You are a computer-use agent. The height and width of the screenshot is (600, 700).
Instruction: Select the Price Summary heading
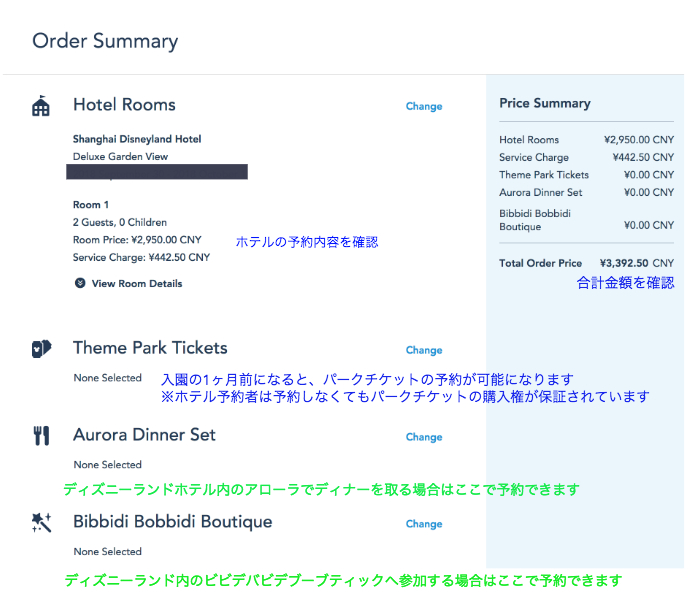pos(545,103)
